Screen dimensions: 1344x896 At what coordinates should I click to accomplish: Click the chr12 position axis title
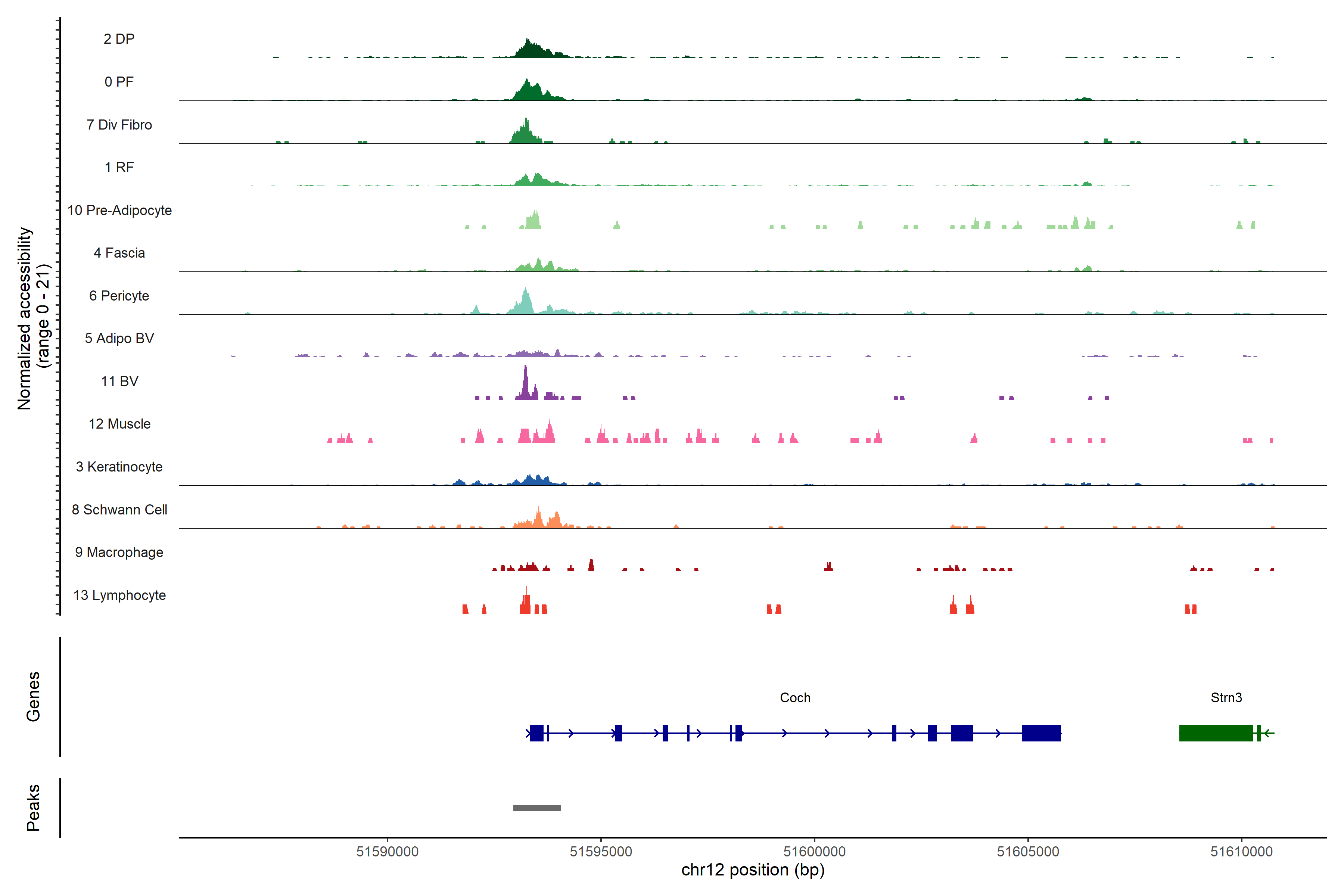(x=753, y=870)
